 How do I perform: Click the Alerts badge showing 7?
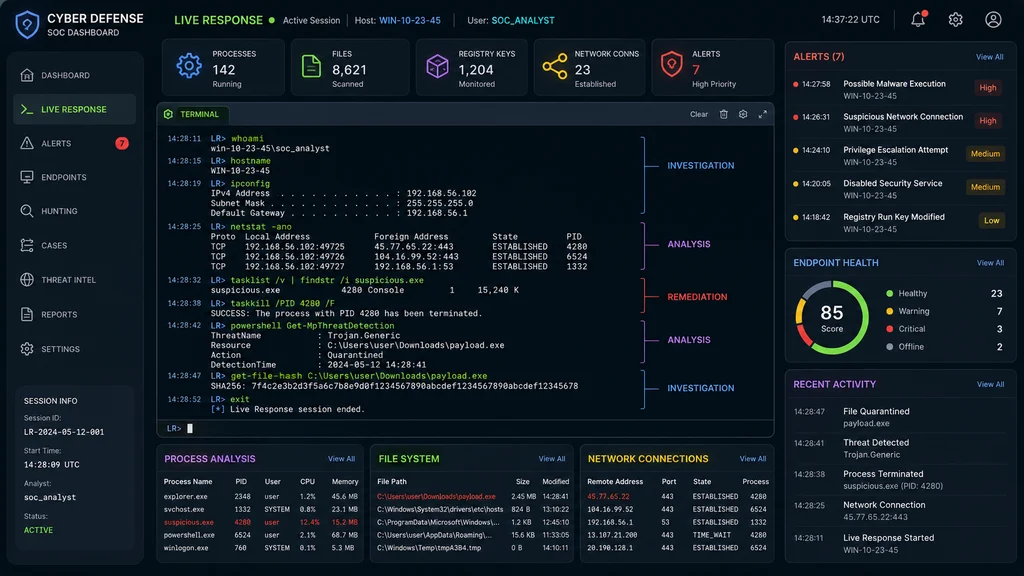point(122,143)
